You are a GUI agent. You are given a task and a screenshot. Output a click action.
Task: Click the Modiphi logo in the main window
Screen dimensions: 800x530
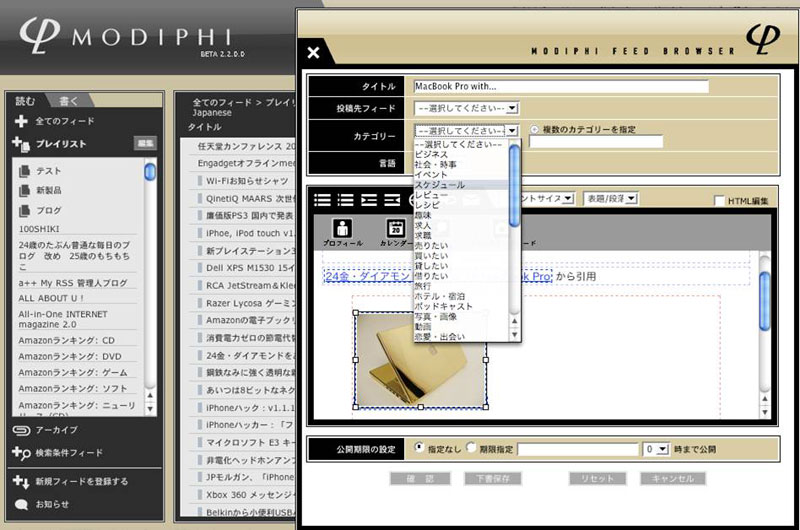(126, 37)
